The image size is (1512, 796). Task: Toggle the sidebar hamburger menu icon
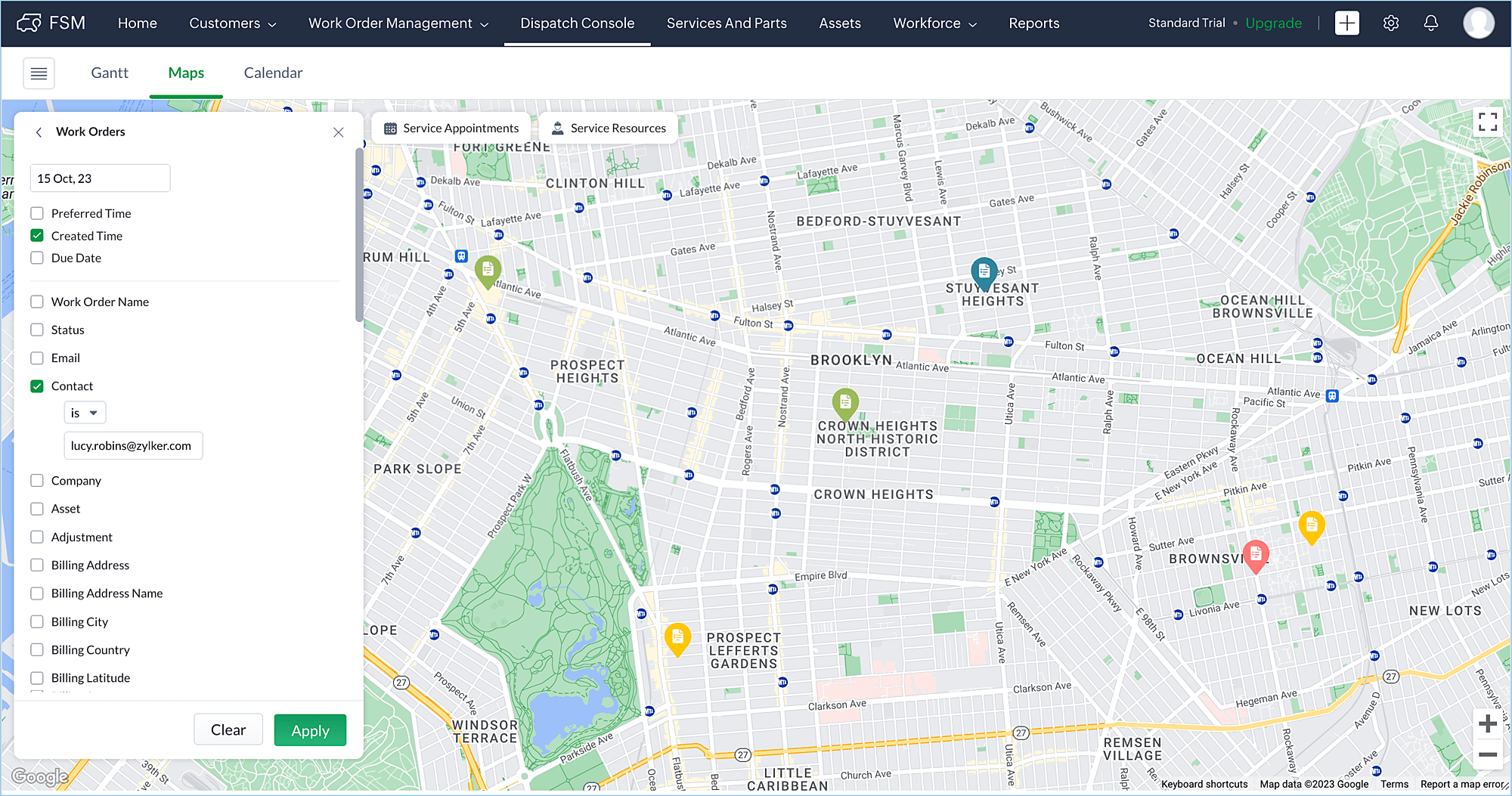39,73
